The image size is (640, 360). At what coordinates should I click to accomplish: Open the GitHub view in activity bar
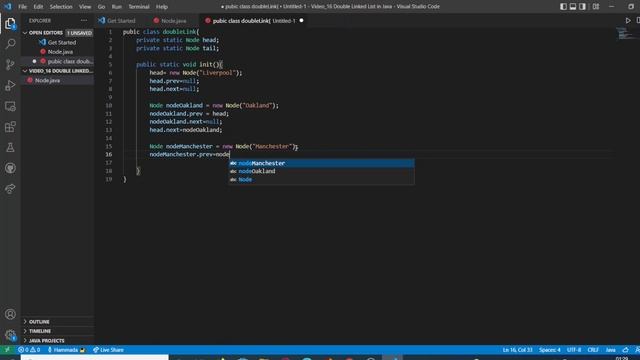10,168
